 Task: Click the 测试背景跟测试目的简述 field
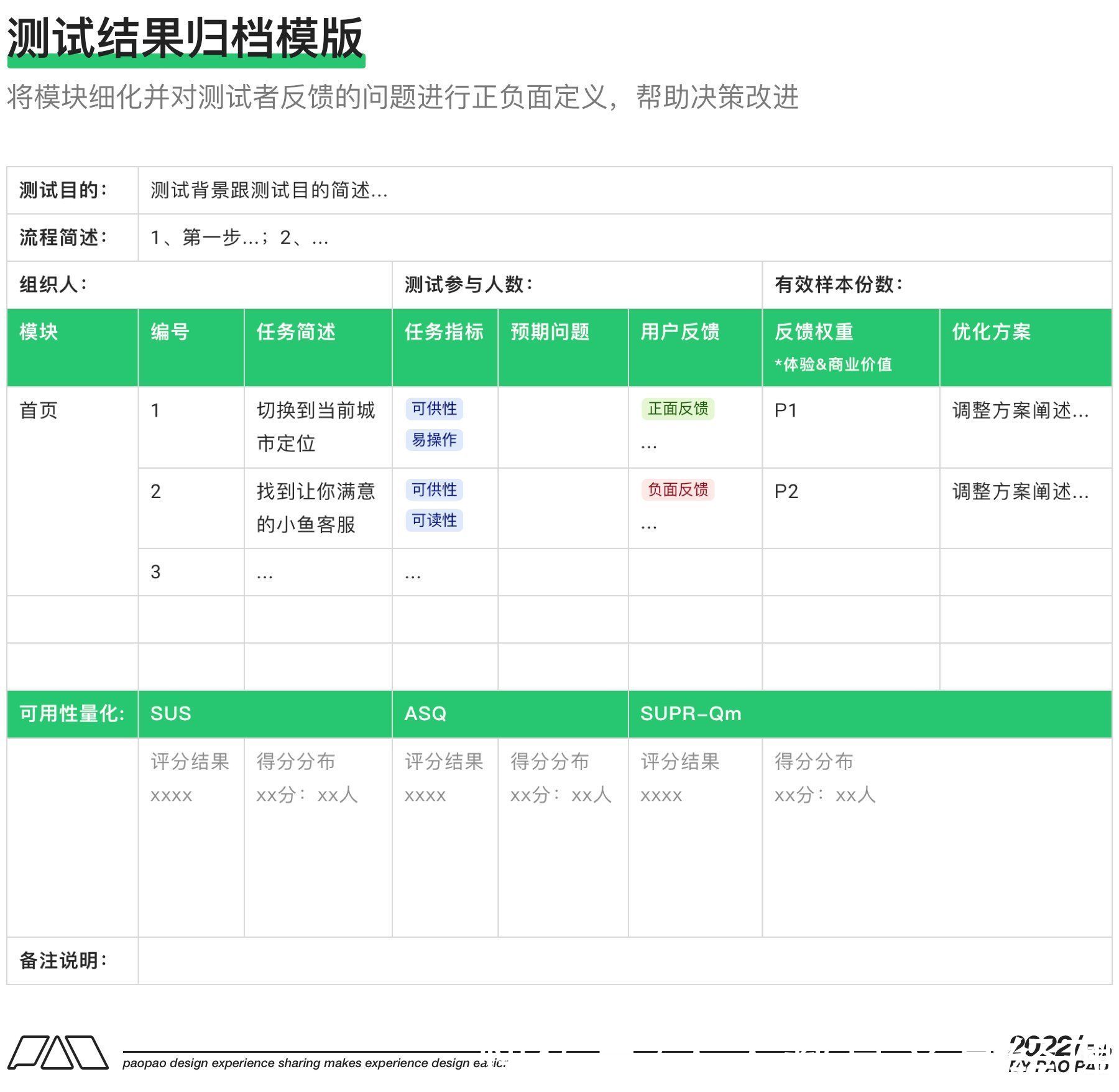pyautogui.click(x=625, y=190)
